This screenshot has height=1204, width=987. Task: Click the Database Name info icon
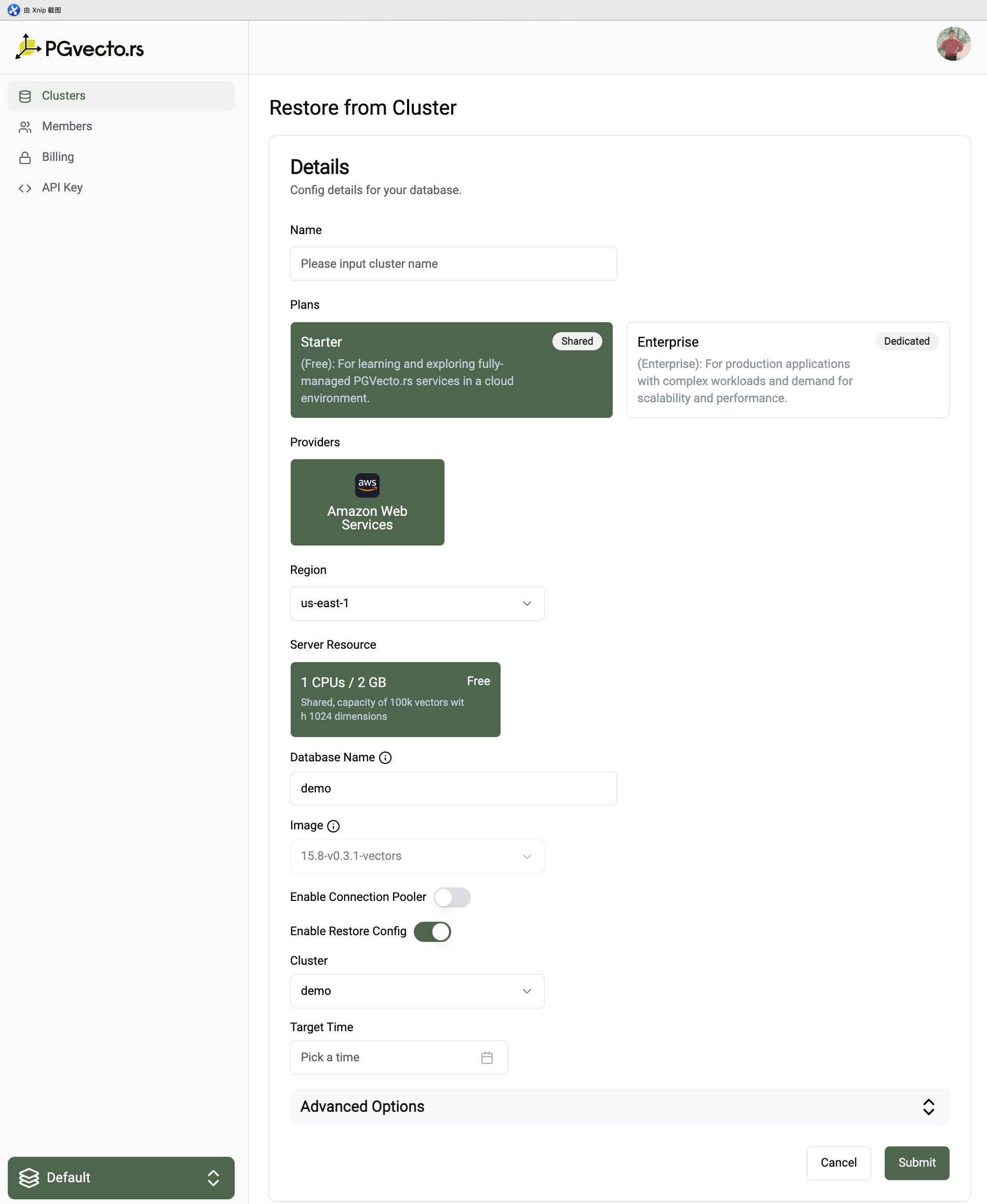[385, 757]
